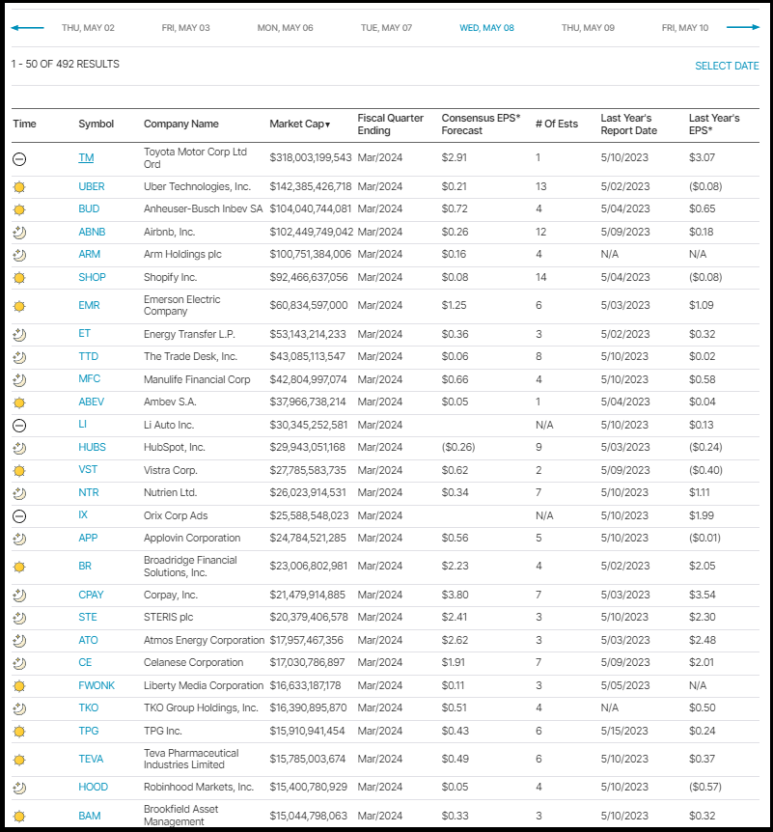Open the TM stock symbol link
This screenshot has height=832, width=773.
(86, 158)
